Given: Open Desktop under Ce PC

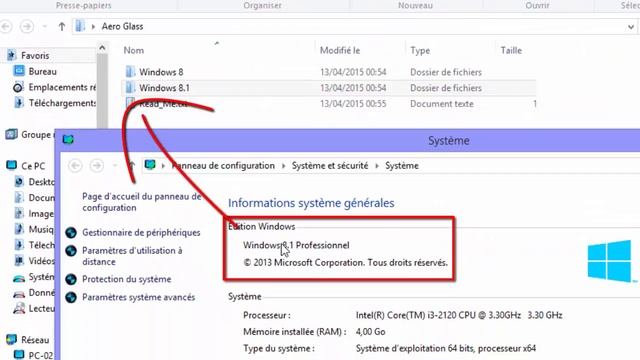Looking at the screenshot, I should tap(41, 182).
